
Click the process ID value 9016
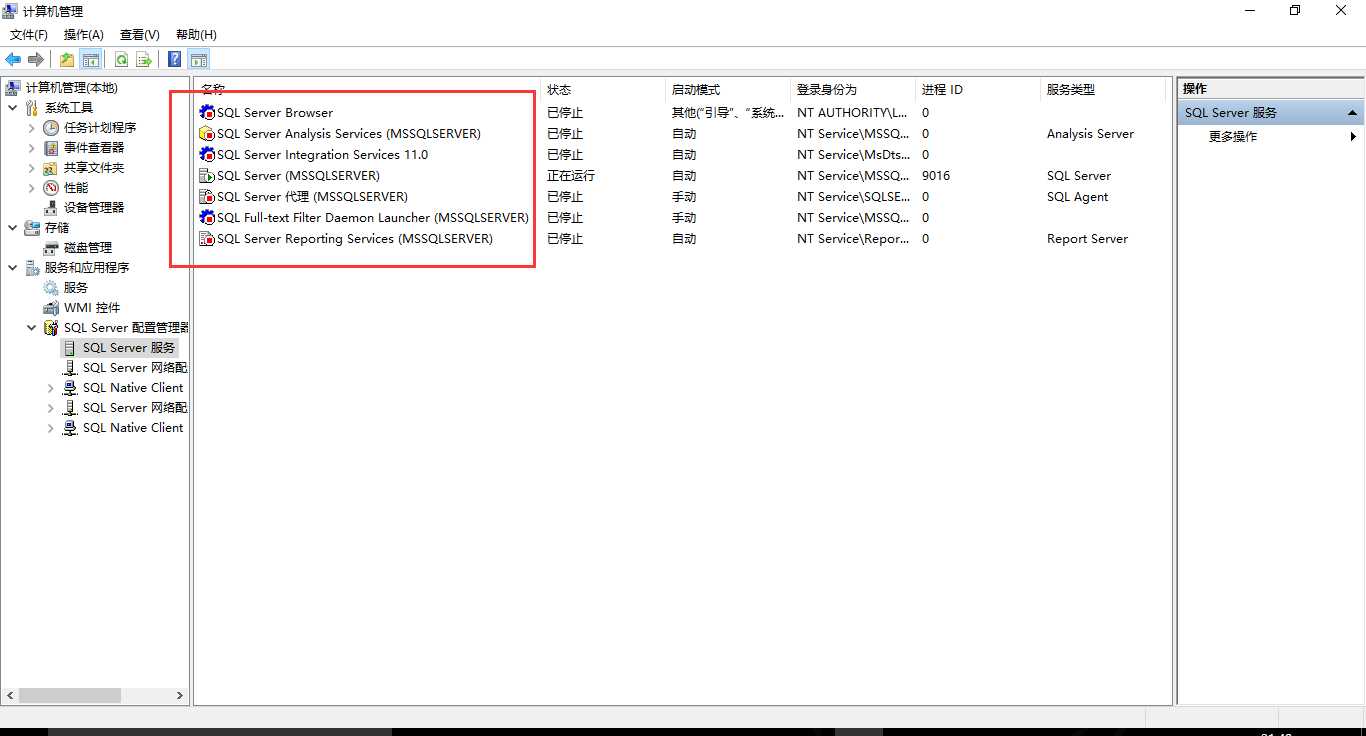[936, 176]
